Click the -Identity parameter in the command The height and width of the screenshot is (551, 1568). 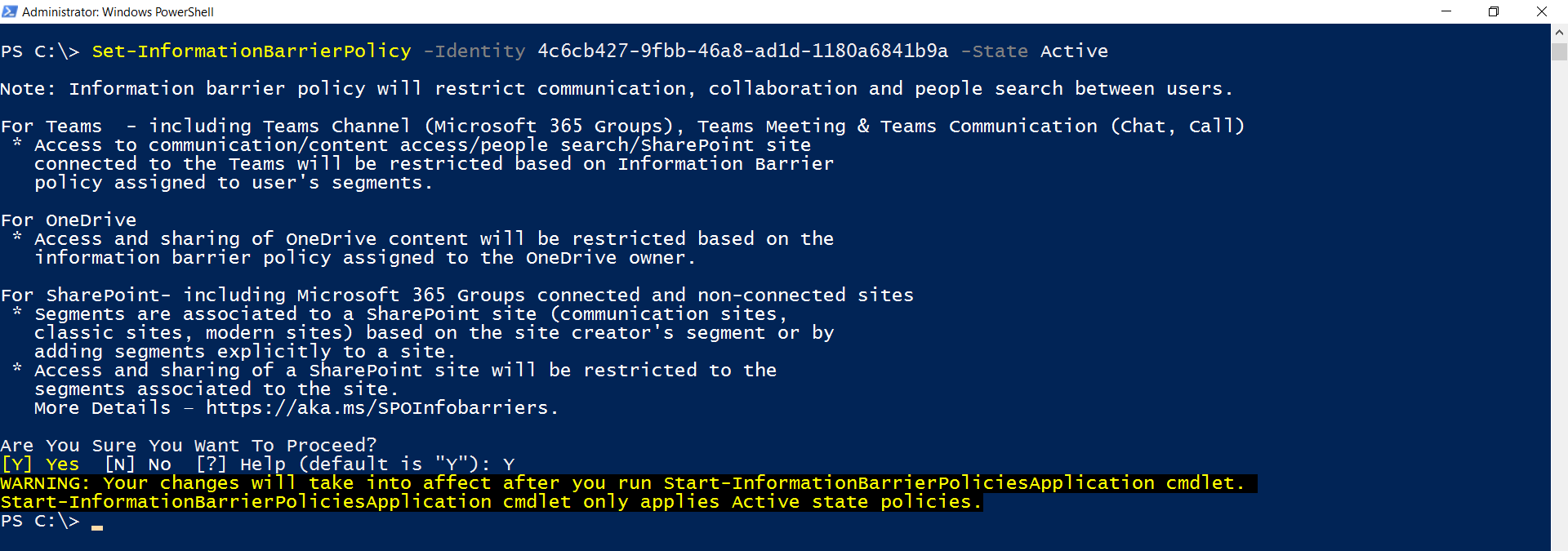pos(474,51)
